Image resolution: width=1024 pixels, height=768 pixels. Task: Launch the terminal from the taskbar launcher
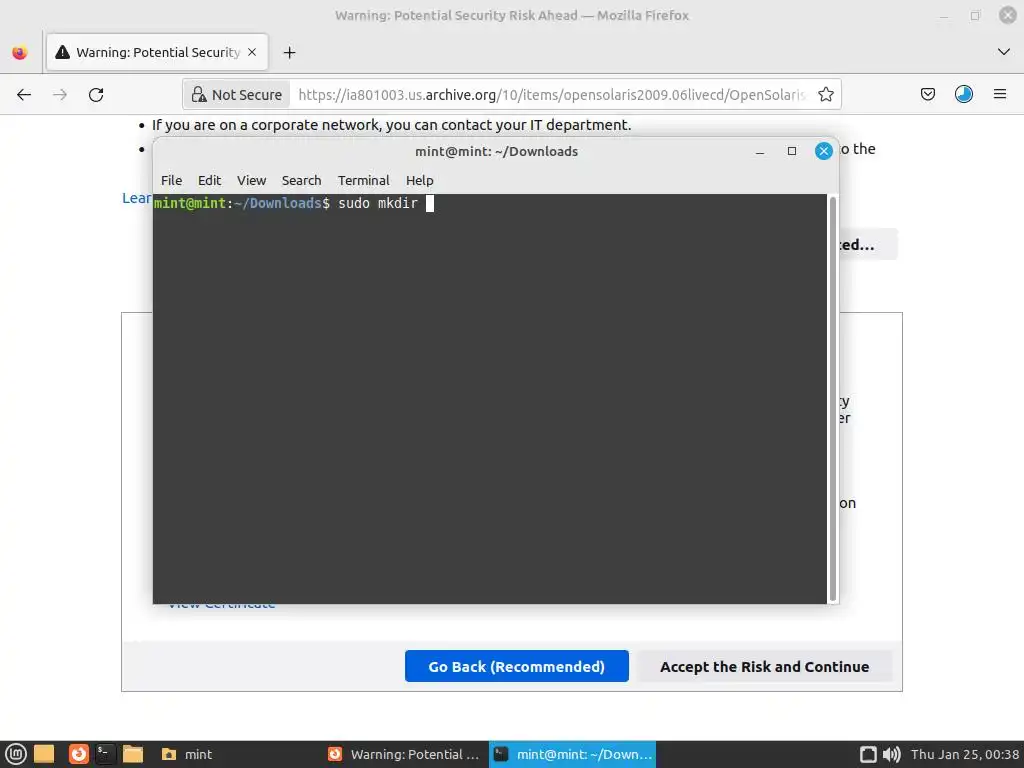point(104,754)
